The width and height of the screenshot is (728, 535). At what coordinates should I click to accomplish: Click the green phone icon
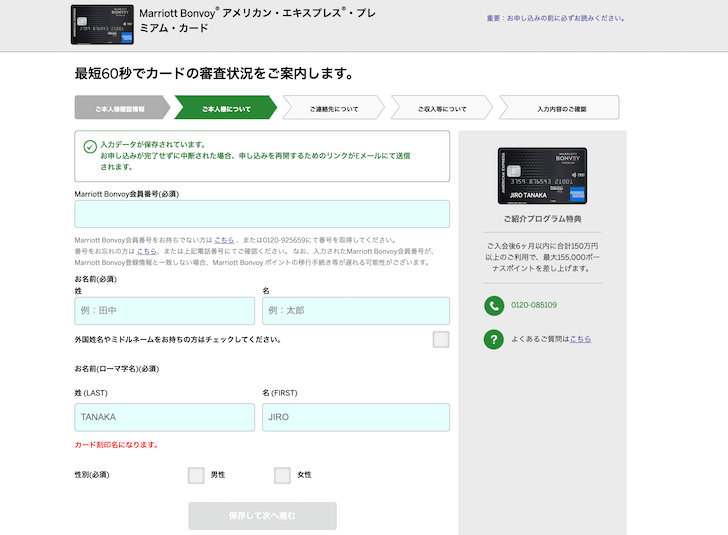coord(494,306)
